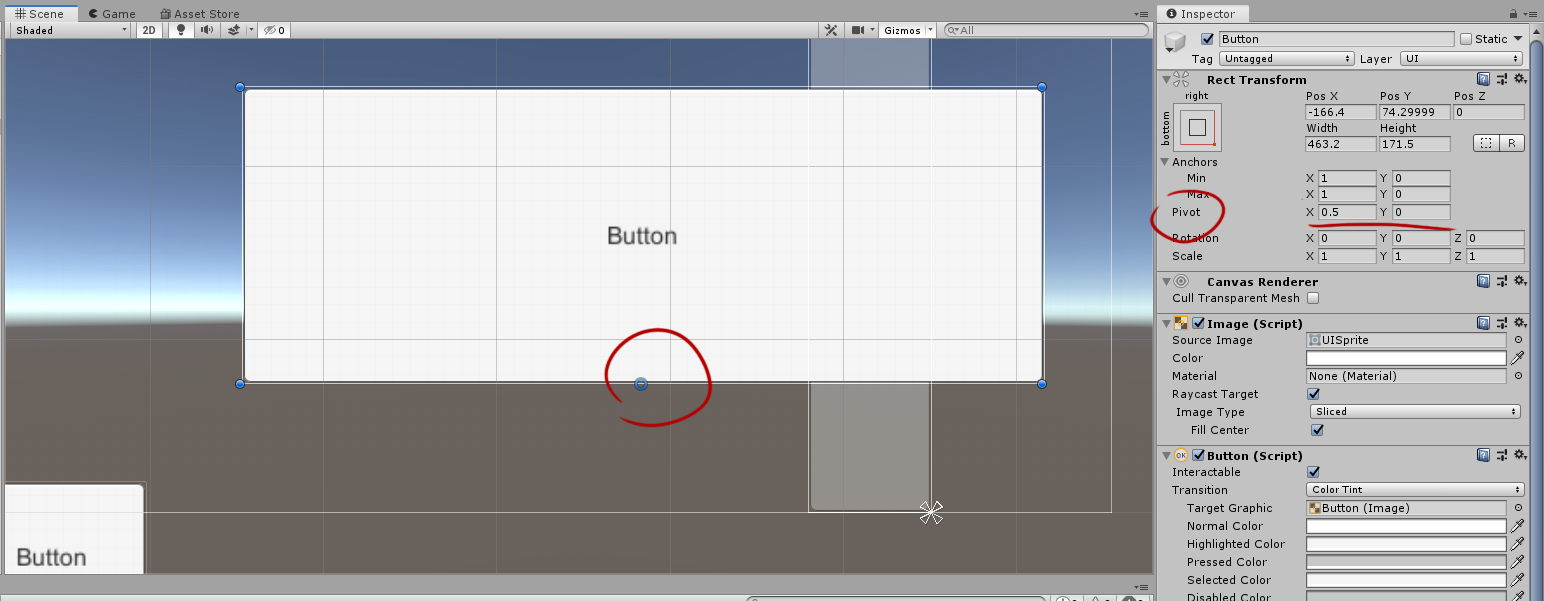
Task: Open the Scene panel options menu
Action: pyautogui.click(x=1142, y=15)
